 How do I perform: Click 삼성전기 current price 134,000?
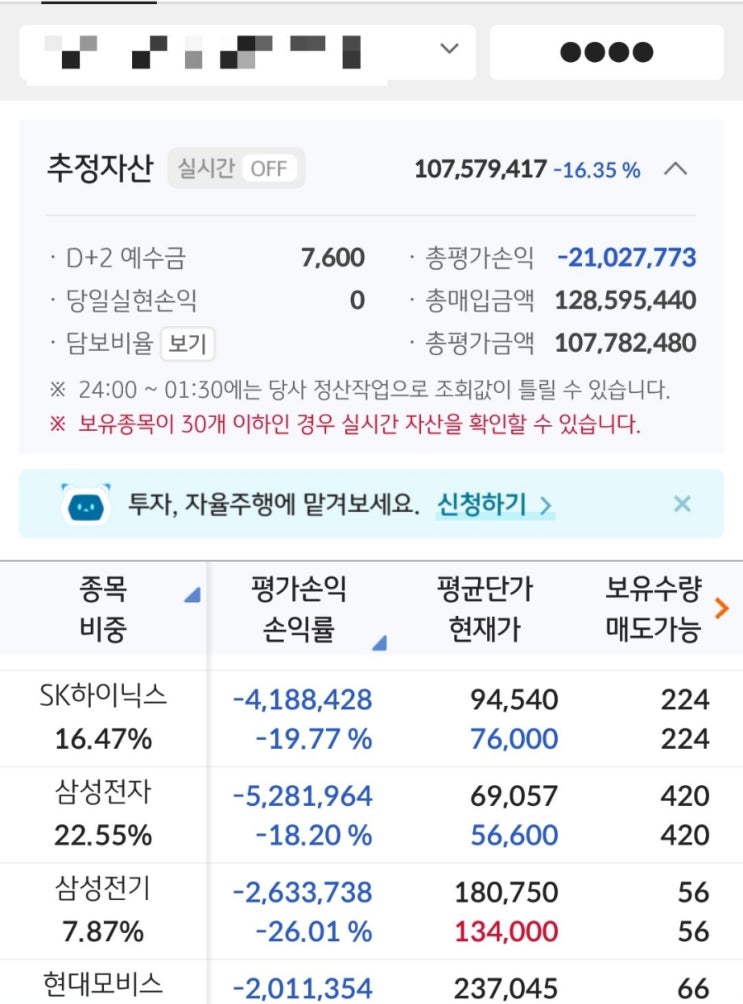tap(506, 932)
